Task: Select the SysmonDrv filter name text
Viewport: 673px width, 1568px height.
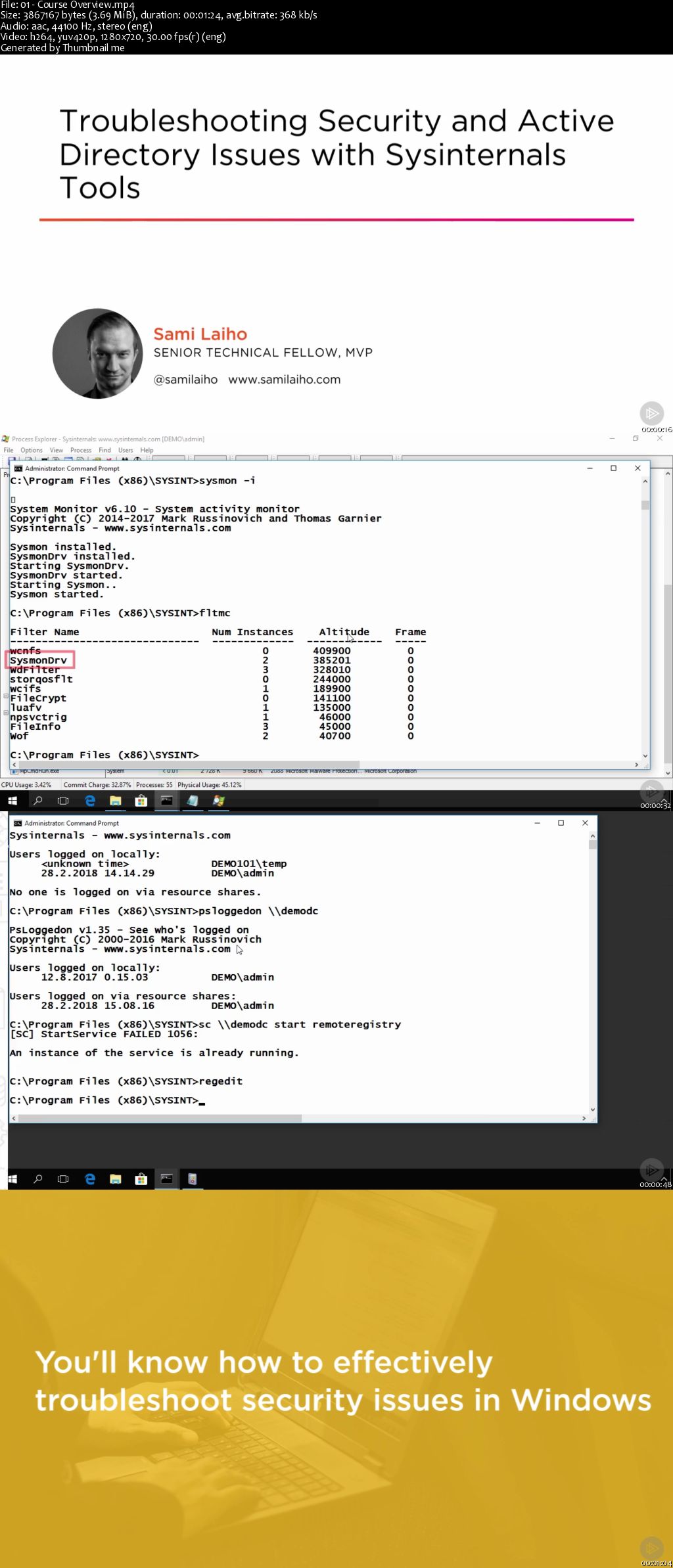Action: coord(39,660)
